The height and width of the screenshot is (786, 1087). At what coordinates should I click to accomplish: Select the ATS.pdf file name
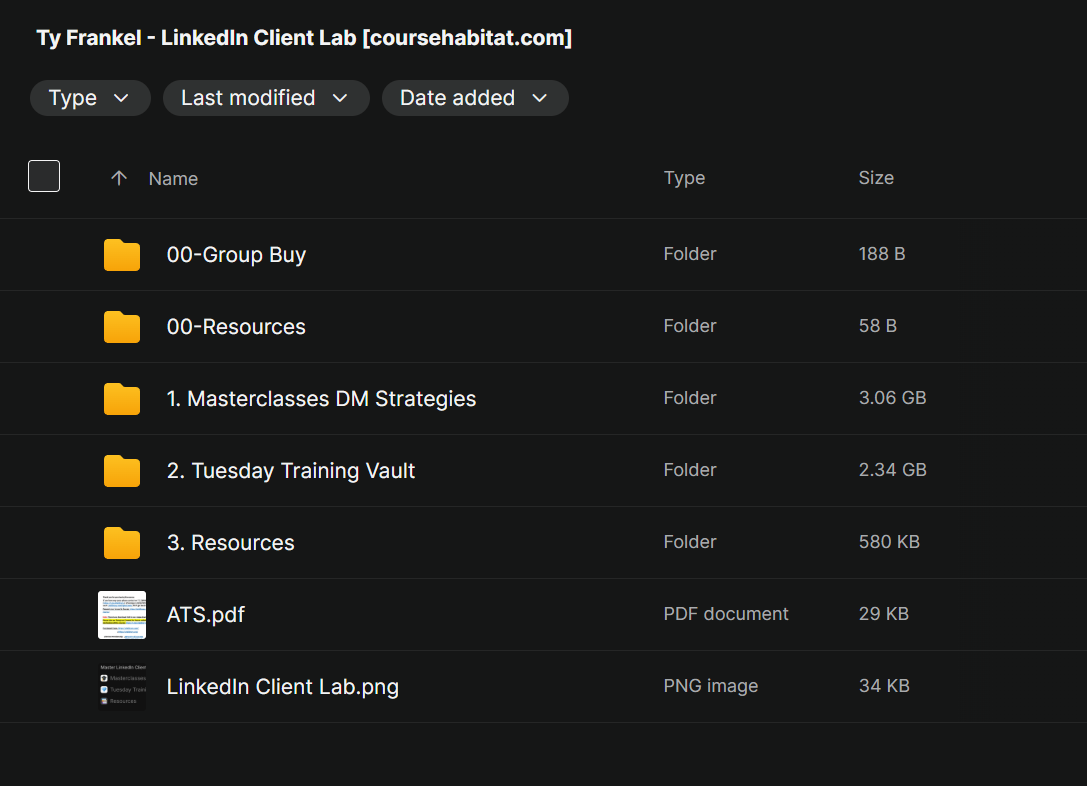click(x=206, y=615)
